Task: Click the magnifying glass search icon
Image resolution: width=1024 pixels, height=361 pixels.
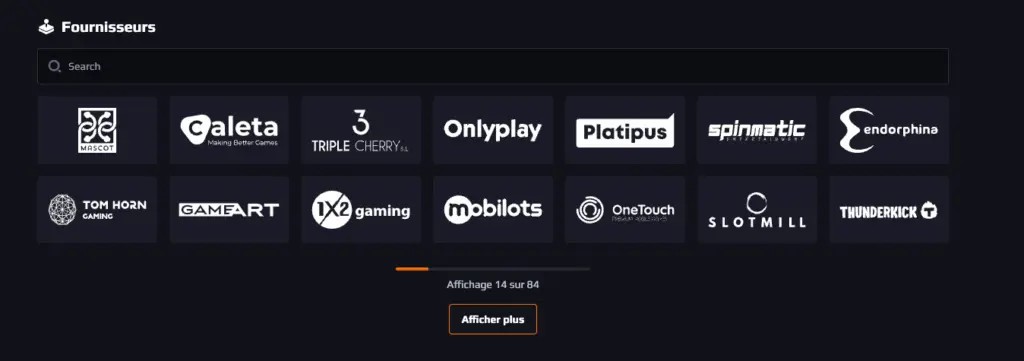Action: pyautogui.click(x=55, y=66)
